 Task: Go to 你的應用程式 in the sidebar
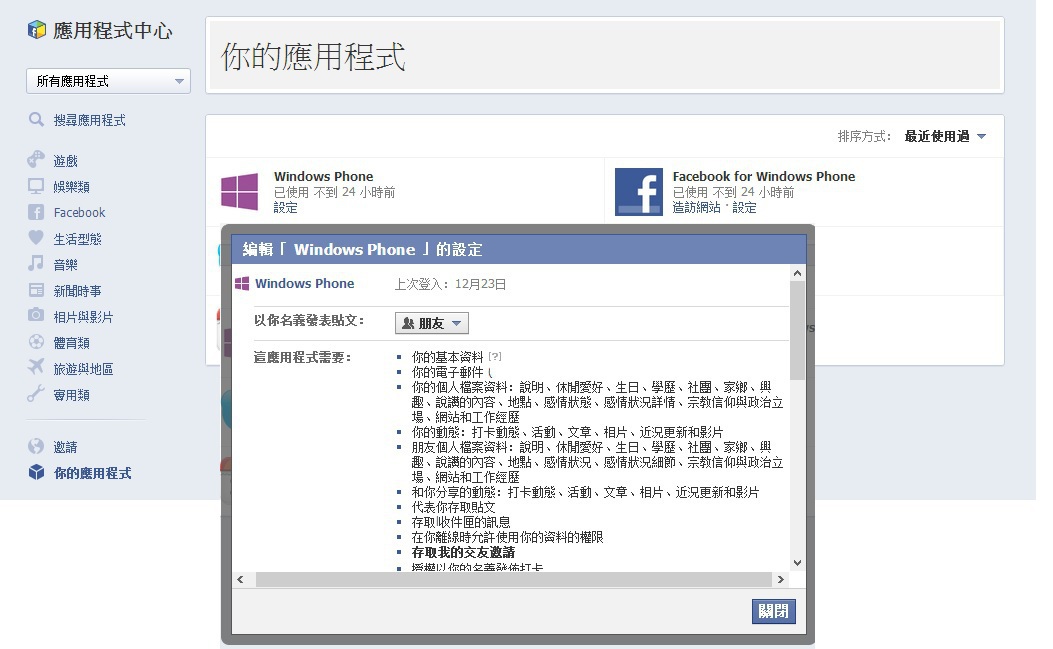[93, 473]
